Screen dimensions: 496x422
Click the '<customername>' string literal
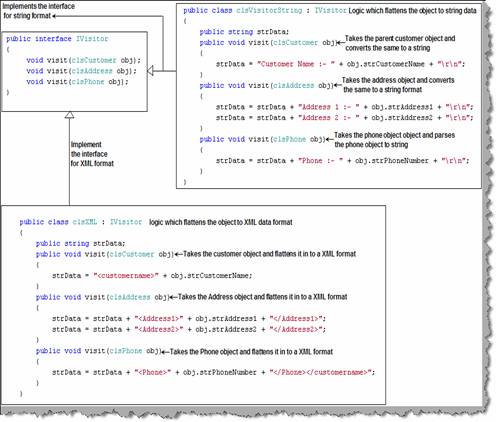point(126,276)
